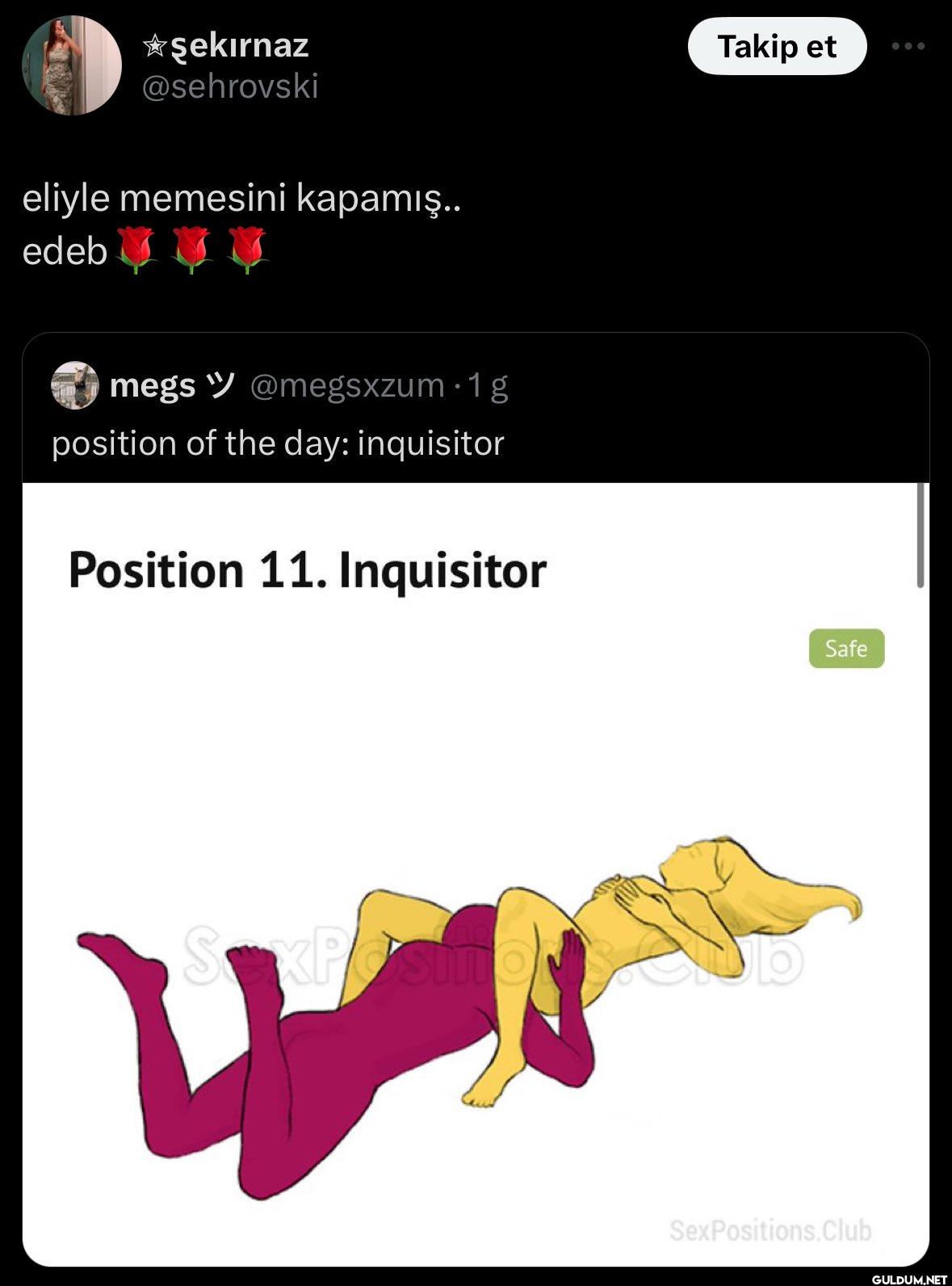Screen dimensions: 952x1286
Task: Click the first rose emoji
Action: pyautogui.click(x=136, y=250)
